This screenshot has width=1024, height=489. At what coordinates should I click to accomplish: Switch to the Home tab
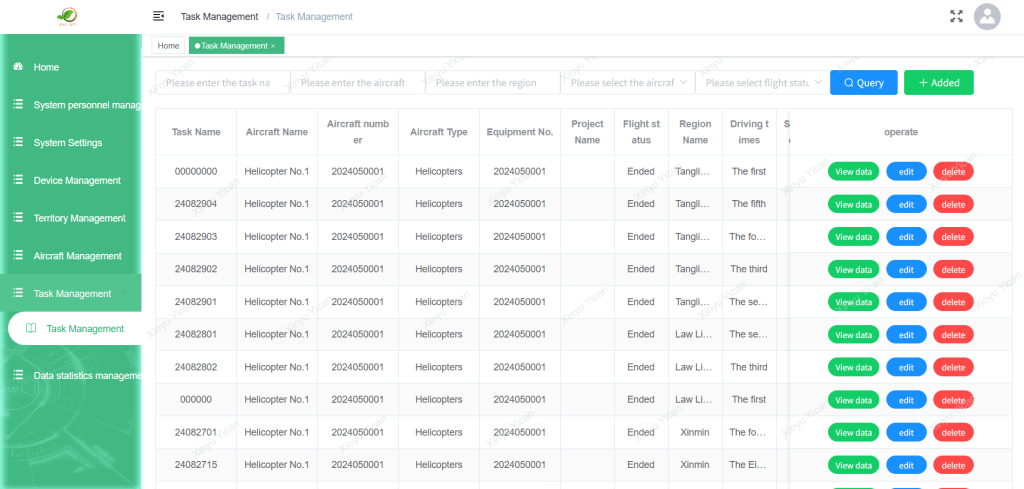(168, 46)
